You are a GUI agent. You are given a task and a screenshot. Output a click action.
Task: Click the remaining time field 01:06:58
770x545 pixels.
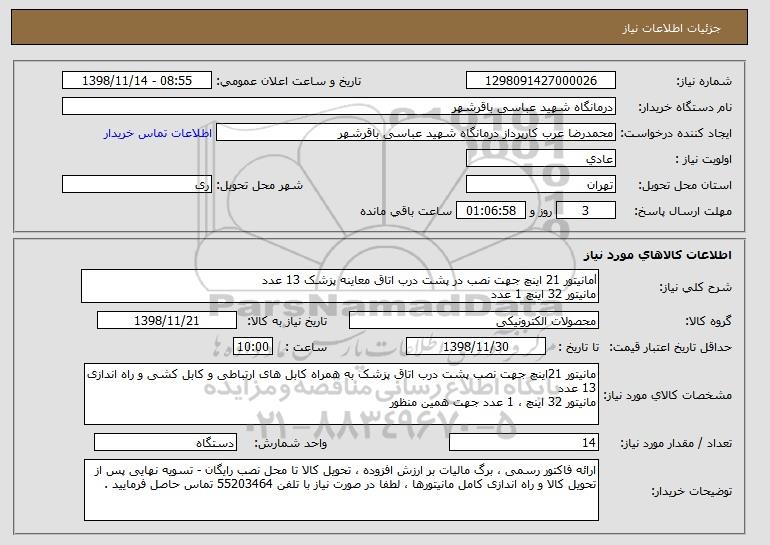pyautogui.click(x=491, y=211)
